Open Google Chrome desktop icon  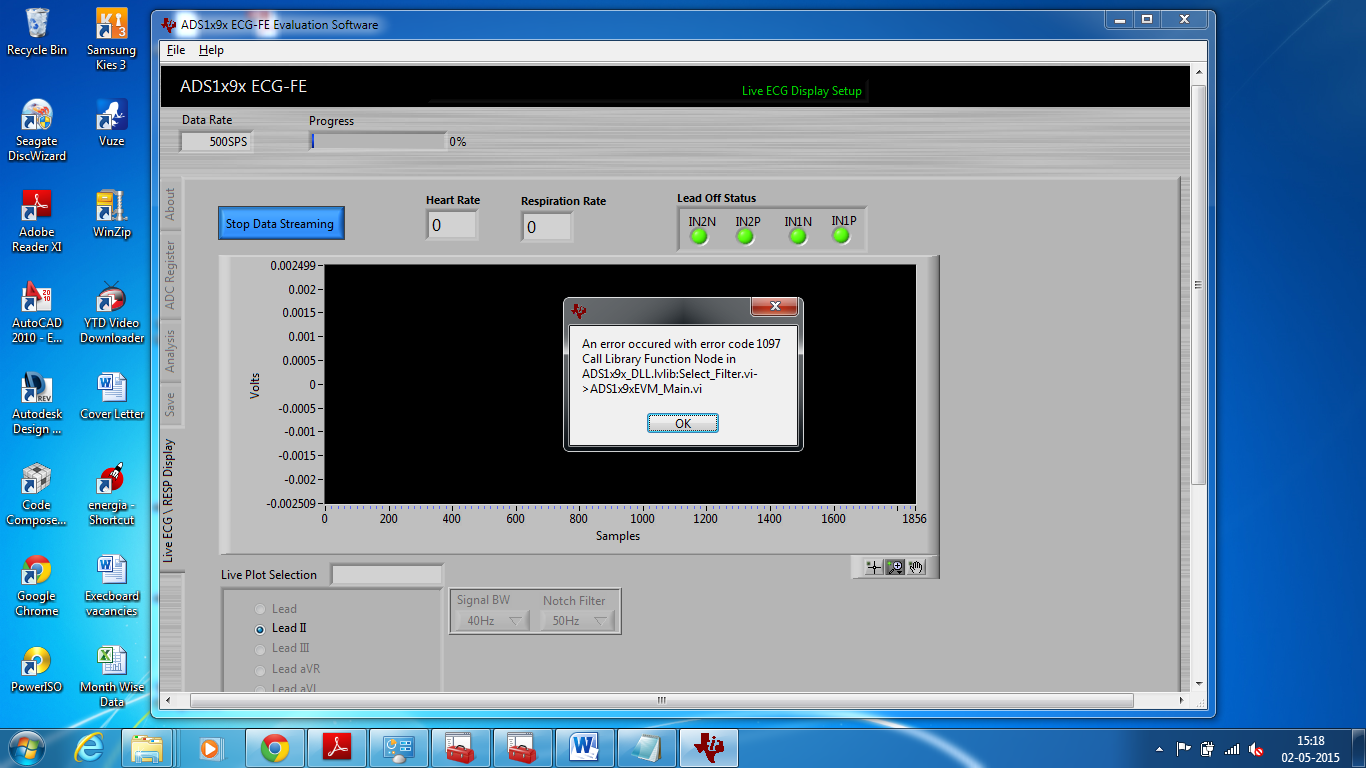(x=37, y=585)
